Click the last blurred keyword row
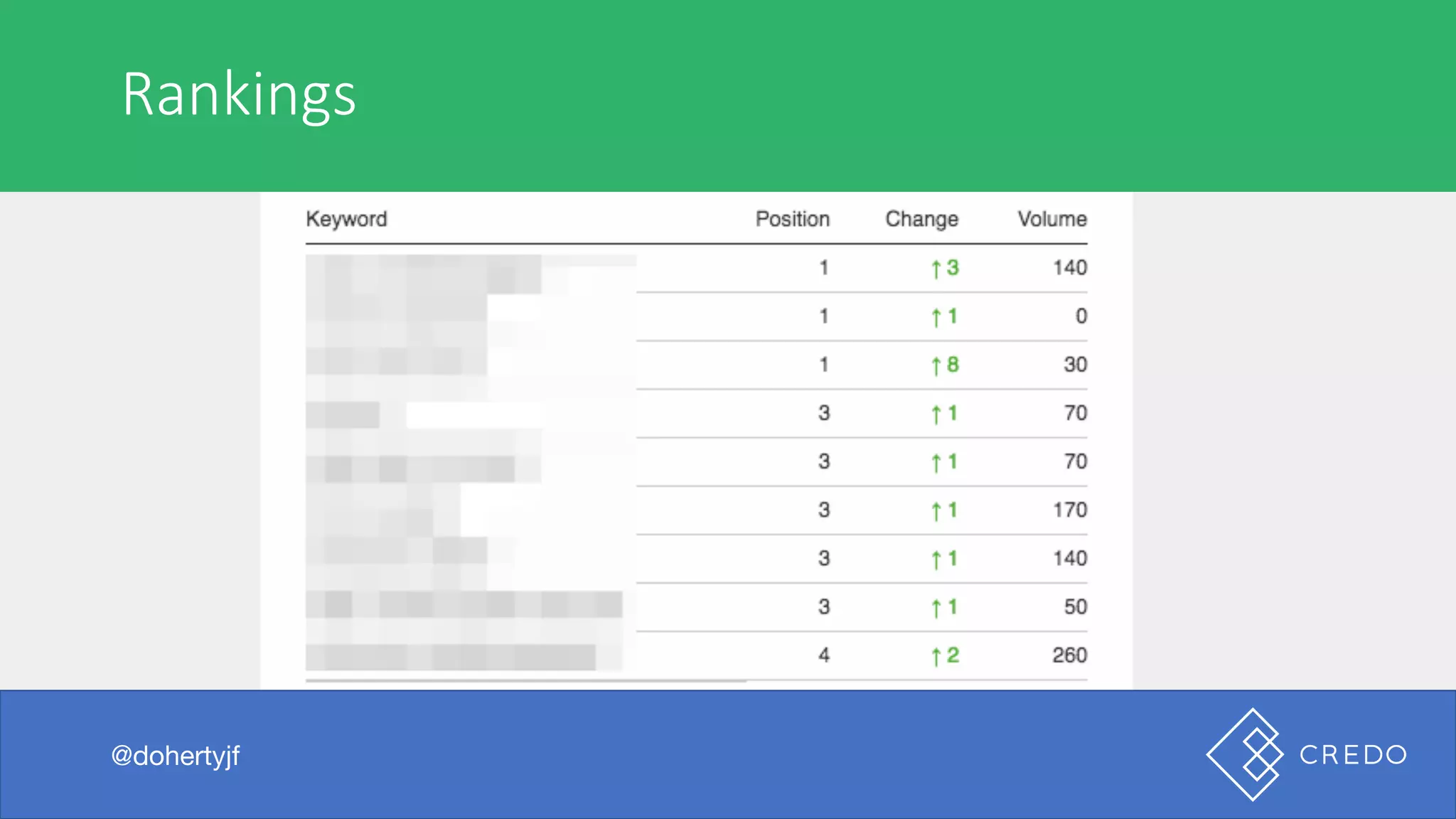Screen dimensions: 1456x819 [451, 657]
